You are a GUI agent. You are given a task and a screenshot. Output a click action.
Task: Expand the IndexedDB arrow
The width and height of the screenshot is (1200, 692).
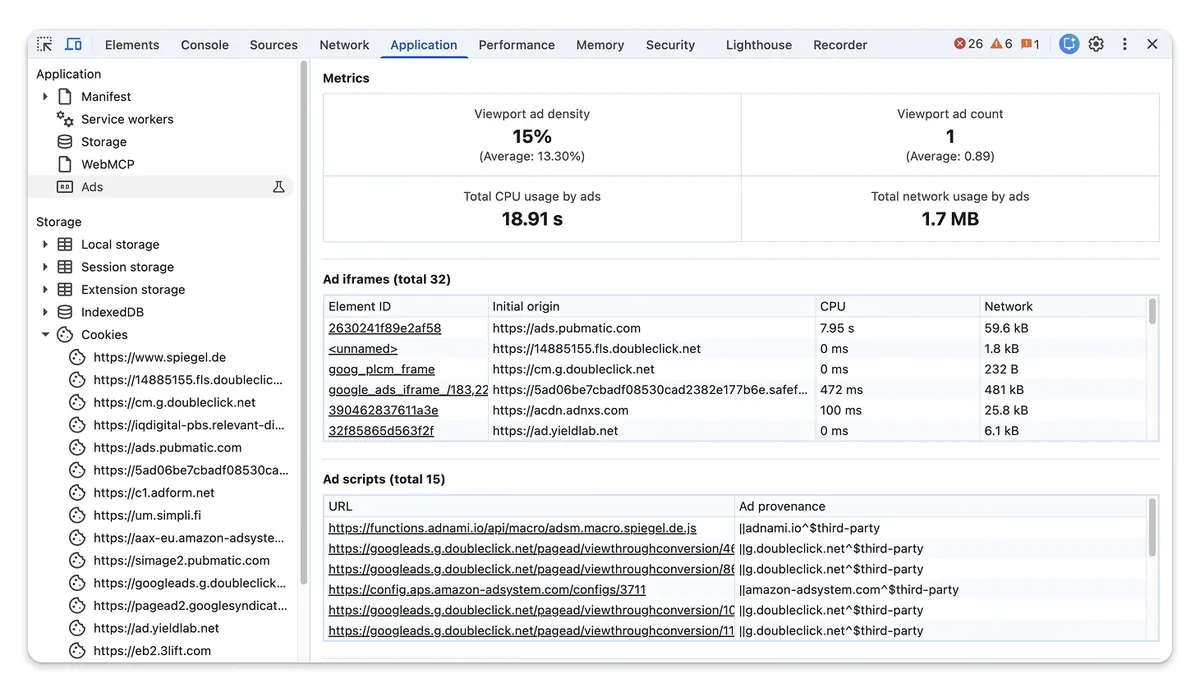coord(45,312)
